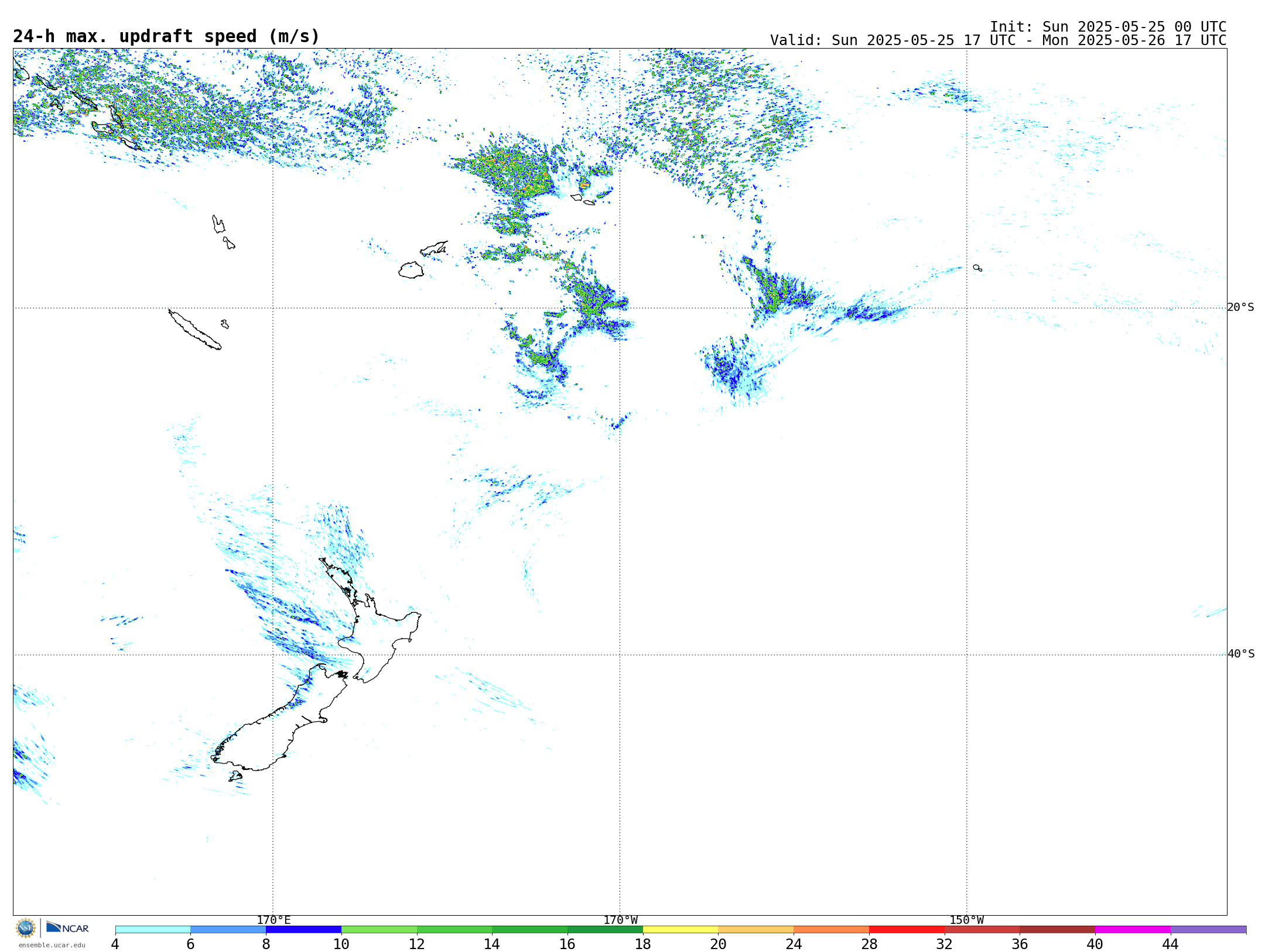This screenshot has width=1265, height=952.
Task: Click the colorbar tick label '40'
Action: (1095, 944)
